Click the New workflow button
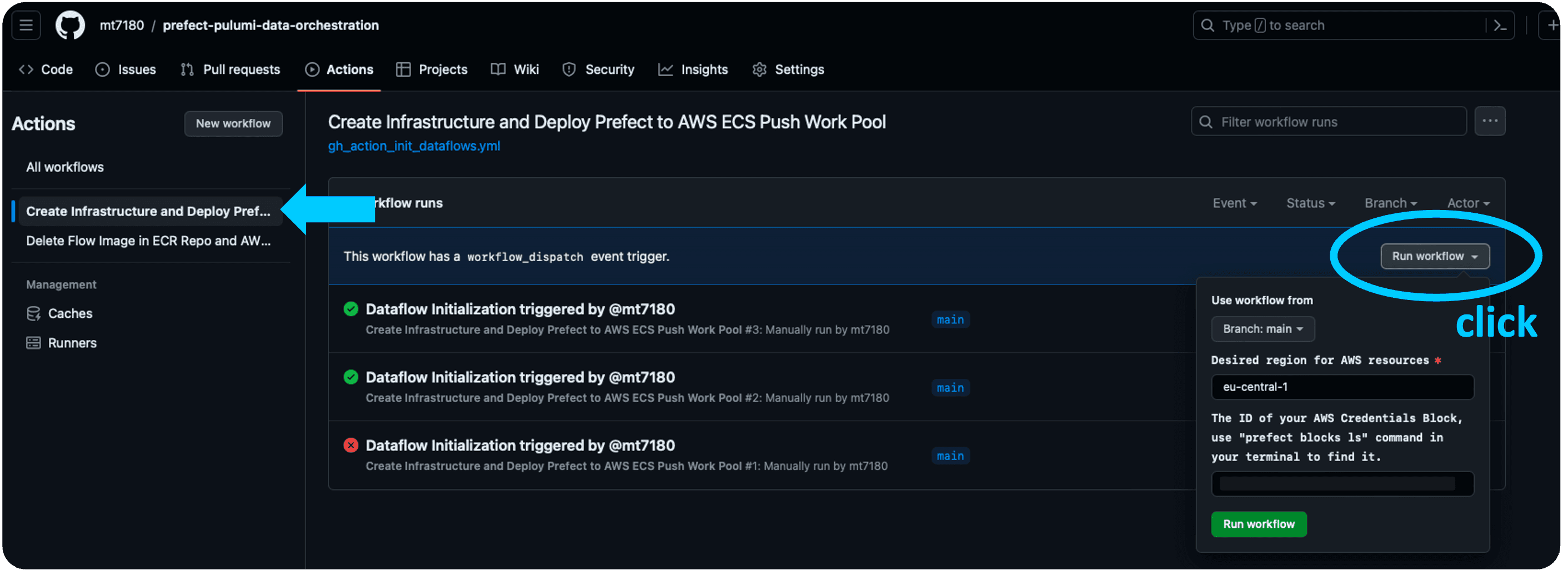Image resolution: width=1568 pixels, height=570 pixels. [233, 124]
